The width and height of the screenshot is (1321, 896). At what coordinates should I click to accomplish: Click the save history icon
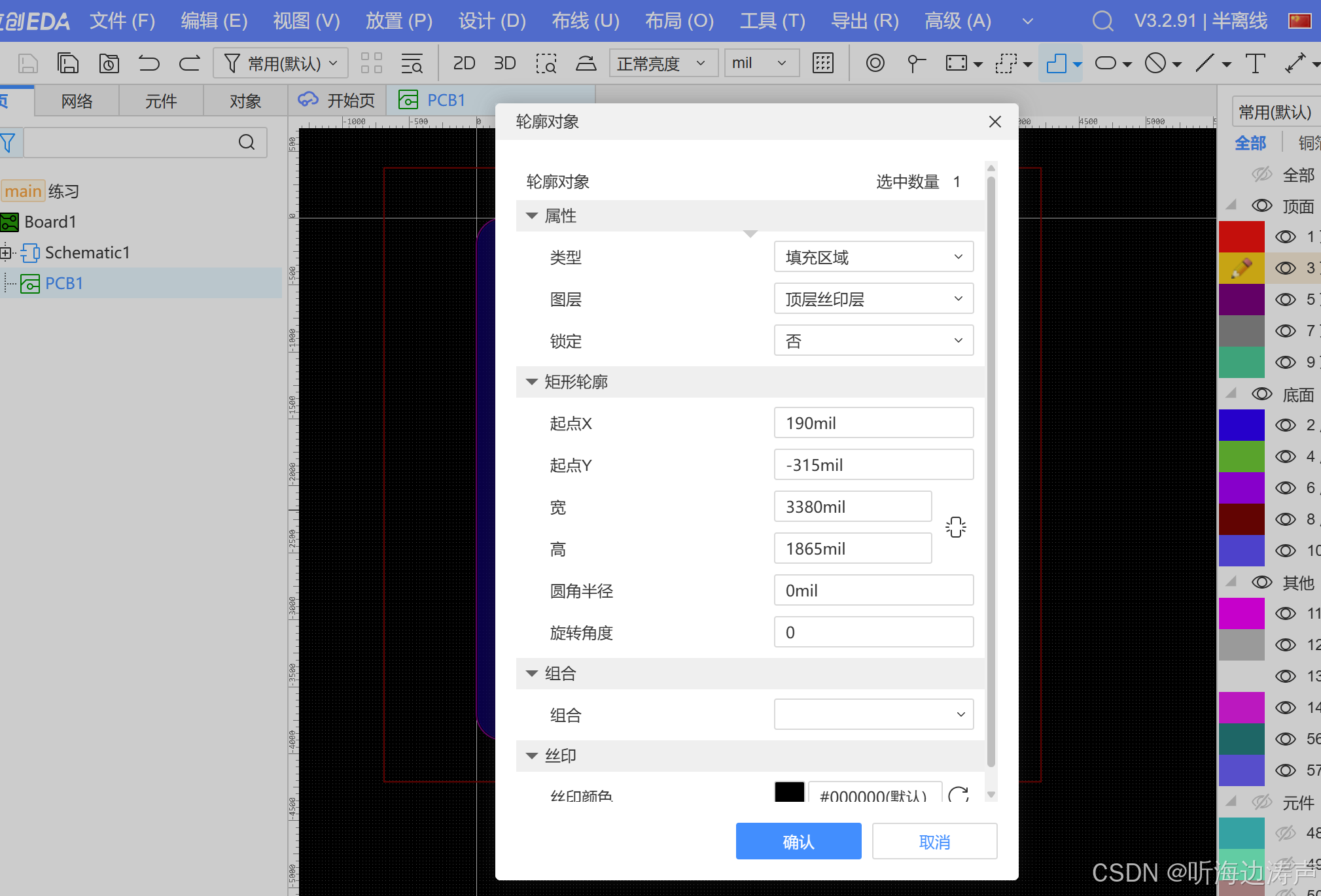coord(109,63)
